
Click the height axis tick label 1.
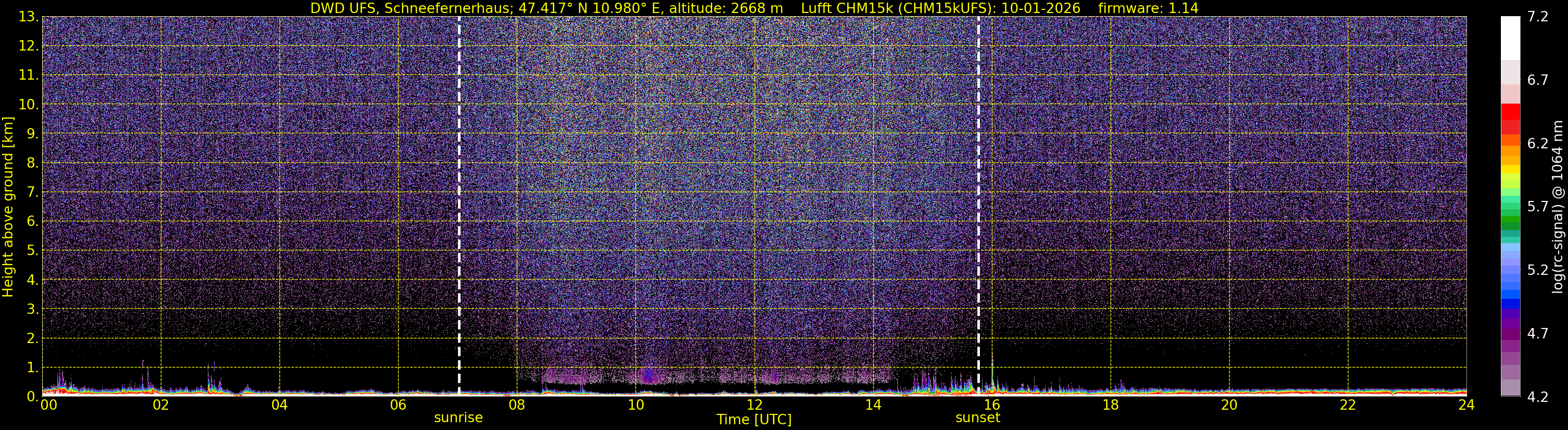click(x=32, y=368)
